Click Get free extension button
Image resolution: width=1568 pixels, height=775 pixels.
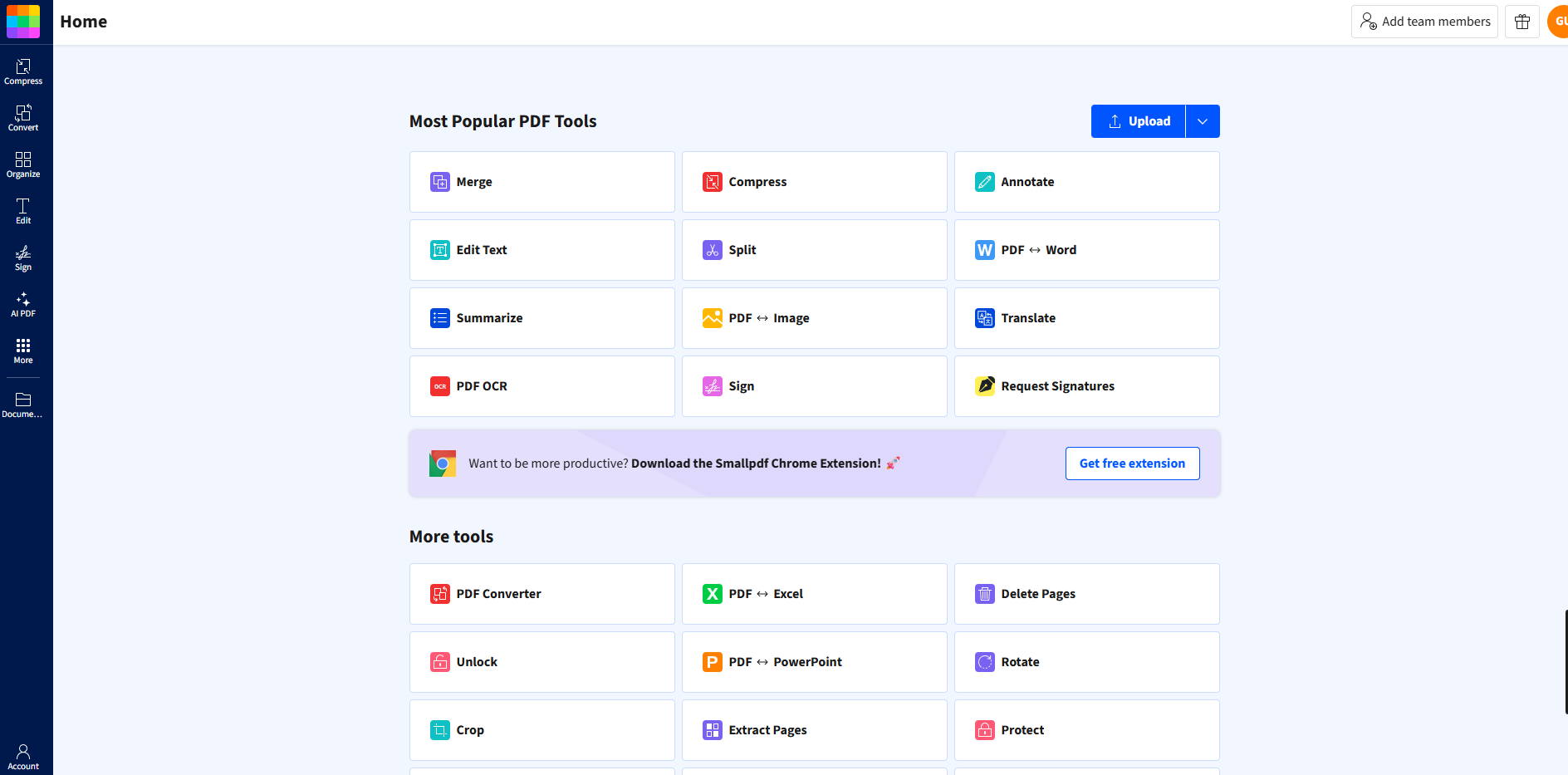point(1132,464)
